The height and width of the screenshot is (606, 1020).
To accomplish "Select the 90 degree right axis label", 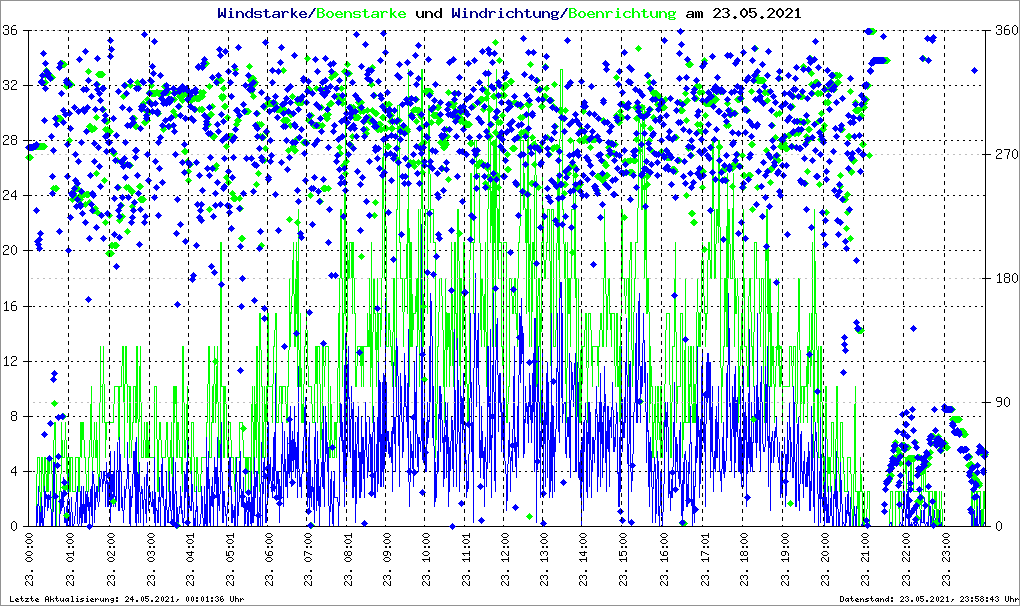I will click(1000, 402).
